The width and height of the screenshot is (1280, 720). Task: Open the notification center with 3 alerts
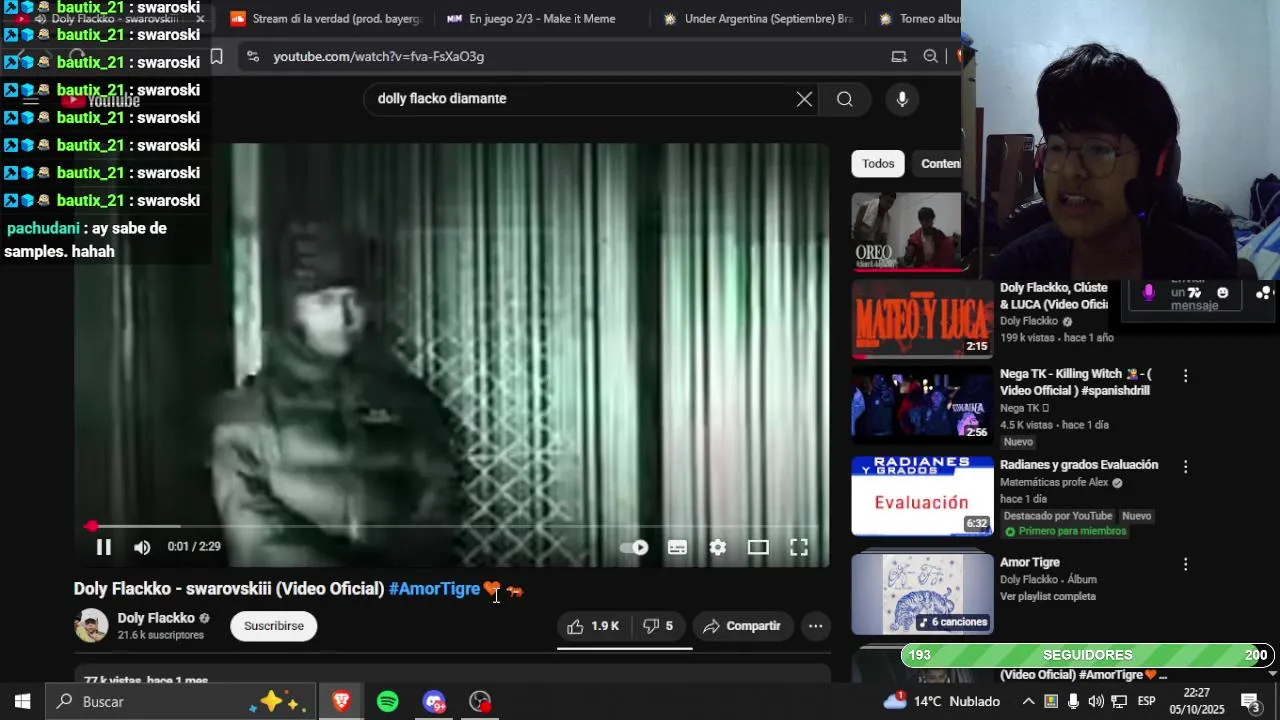coord(1250,702)
